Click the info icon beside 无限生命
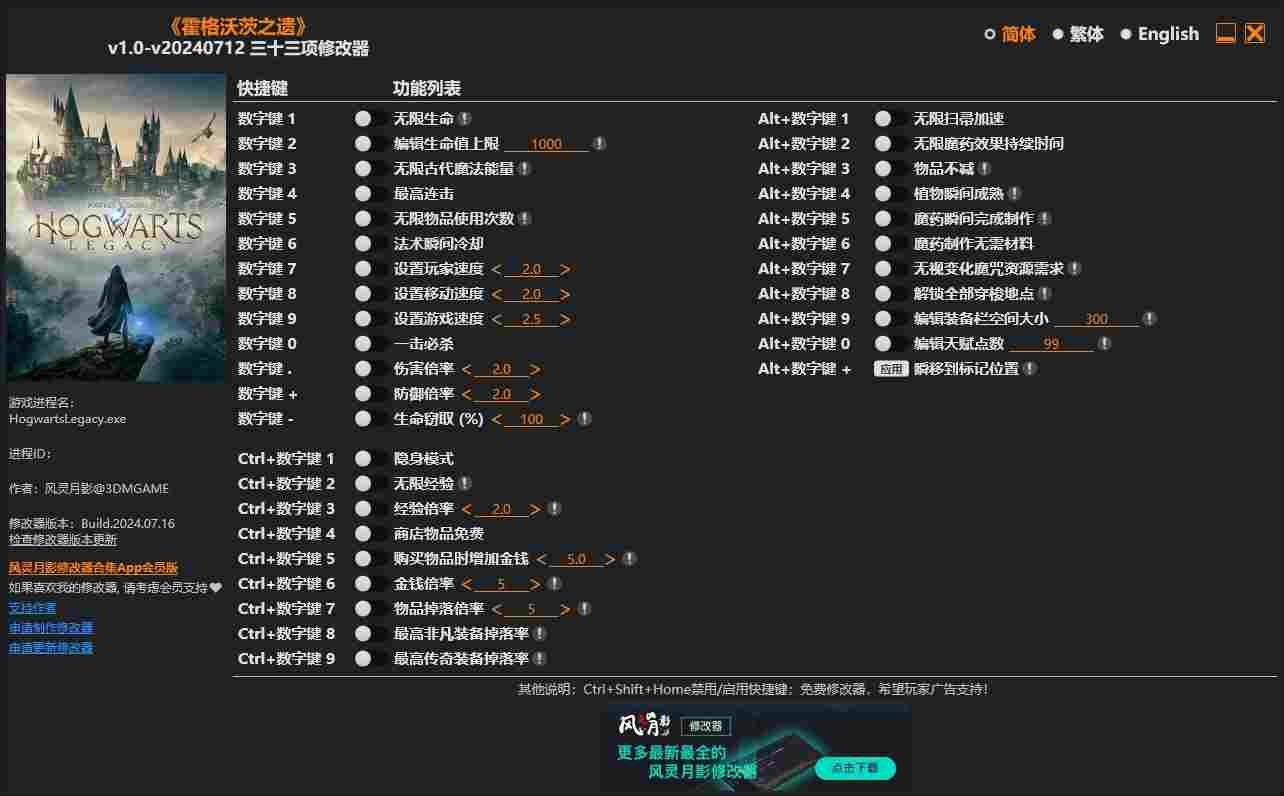 pyautogui.click(x=465, y=118)
